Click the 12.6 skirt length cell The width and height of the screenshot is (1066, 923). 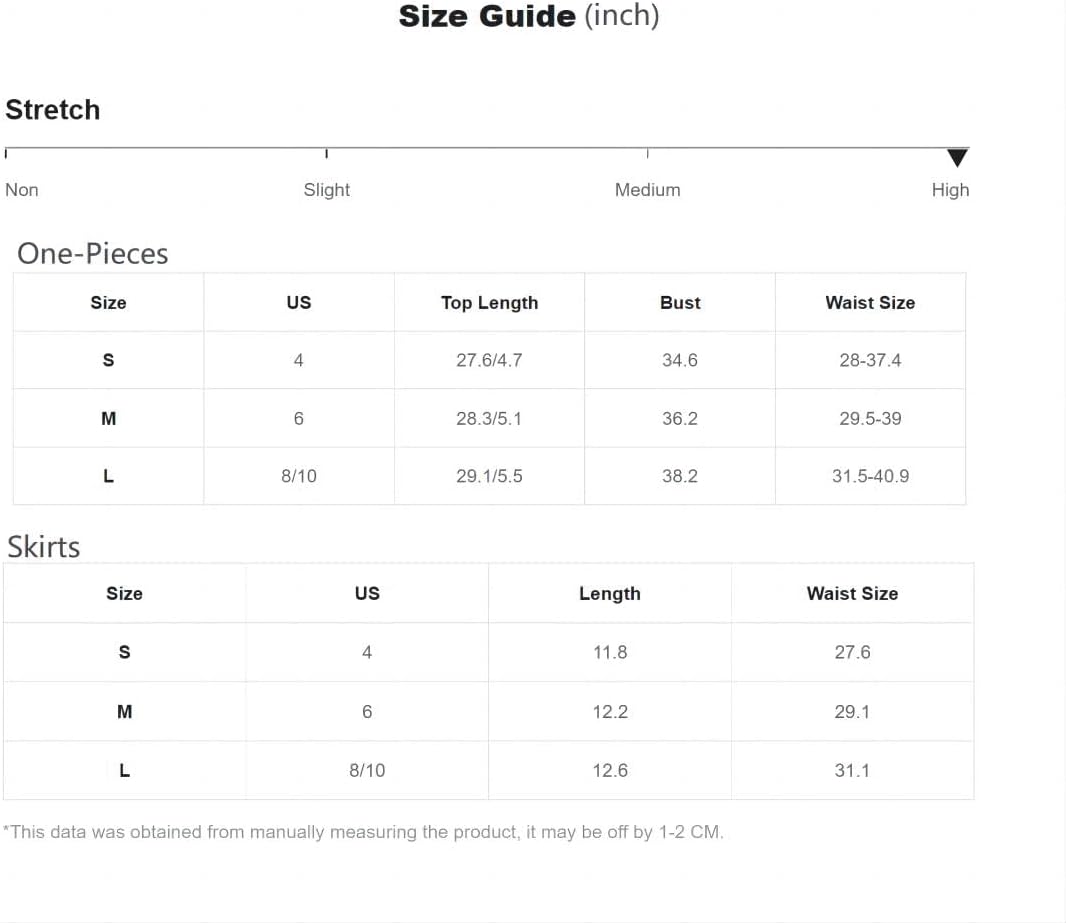coord(610,770)
